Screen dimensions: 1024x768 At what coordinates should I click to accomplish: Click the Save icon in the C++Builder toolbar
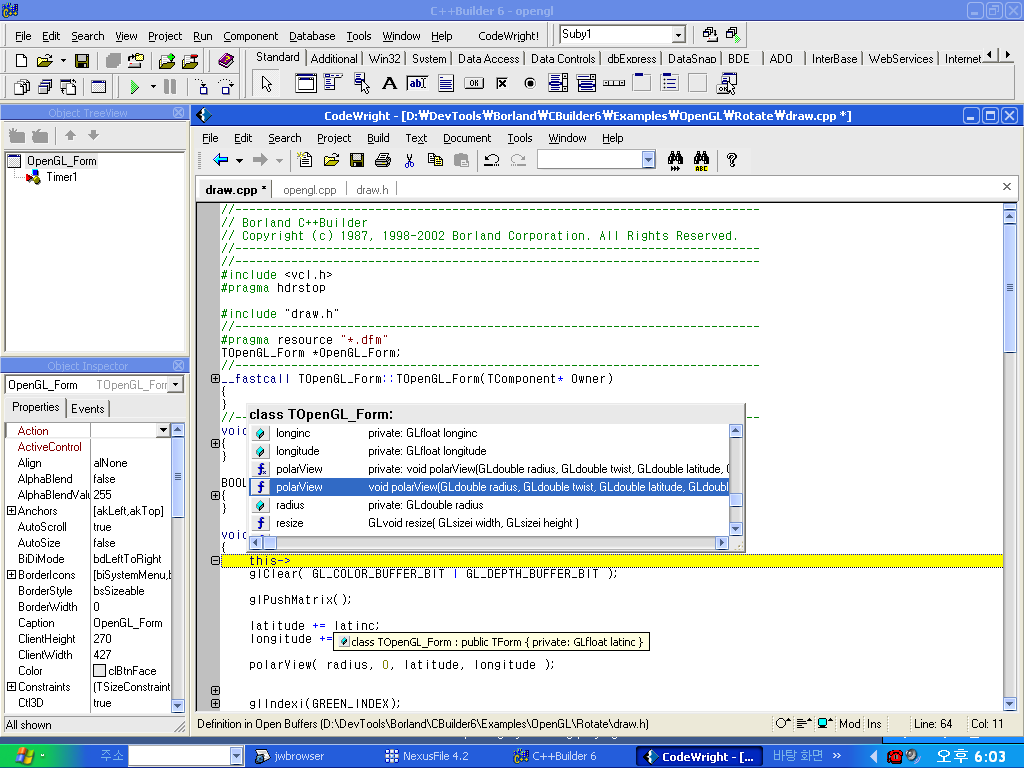pos(82,61)
